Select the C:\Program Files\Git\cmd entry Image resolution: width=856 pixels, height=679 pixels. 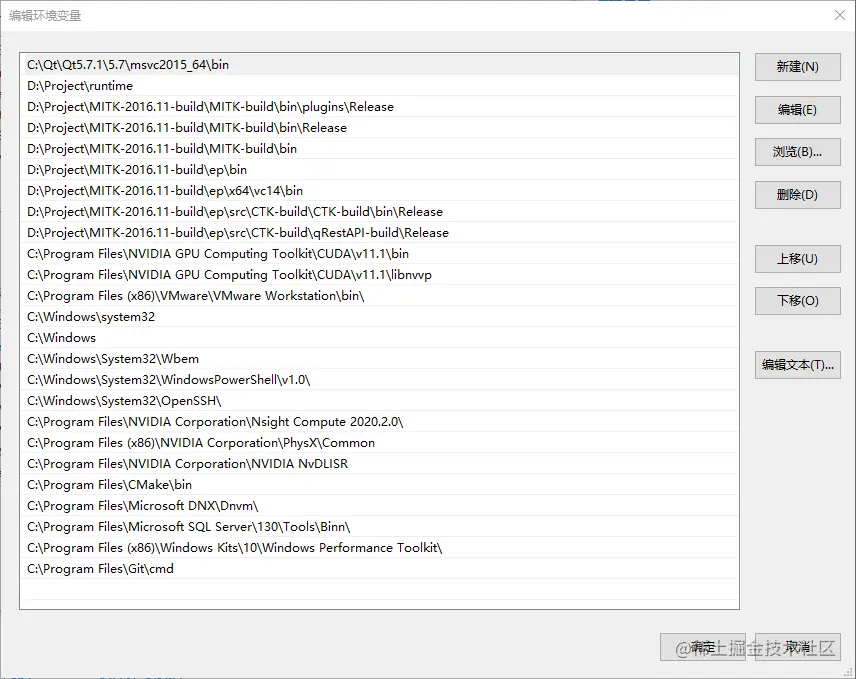click(381, 569)
